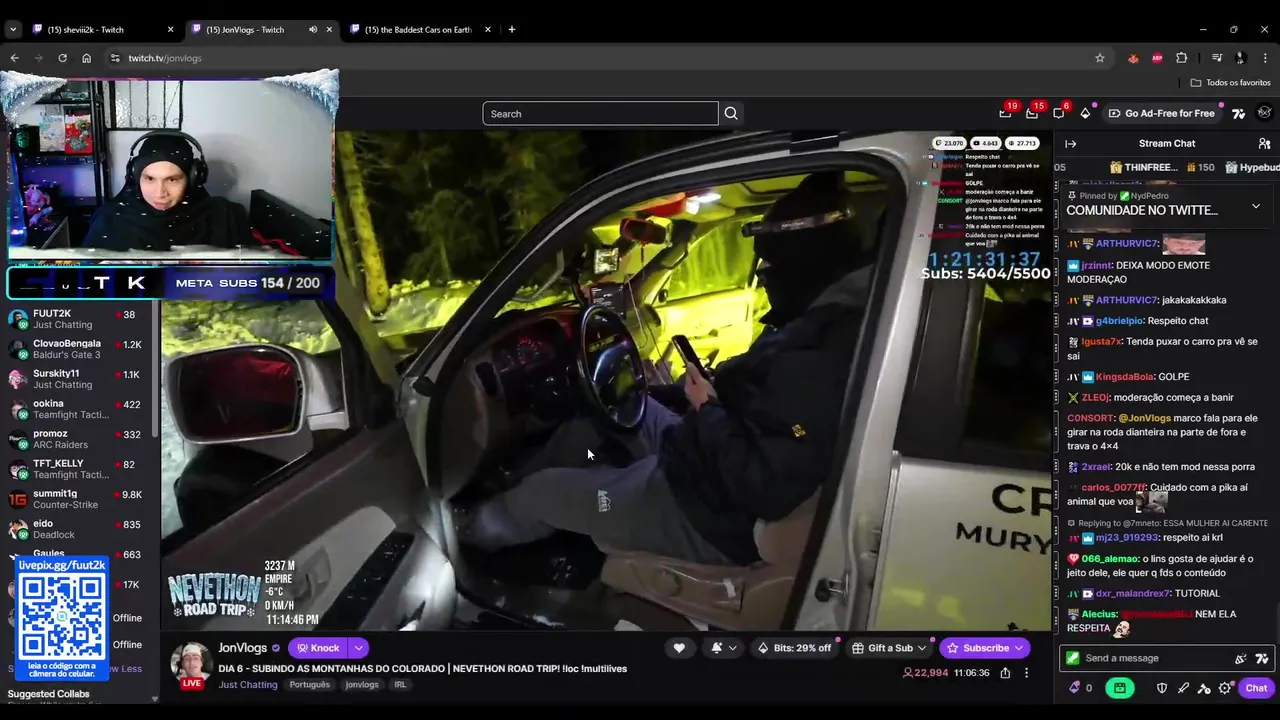Screen dimensions: 1280x720
Task: Click the Subscribe button
Action: coord(985,648)
